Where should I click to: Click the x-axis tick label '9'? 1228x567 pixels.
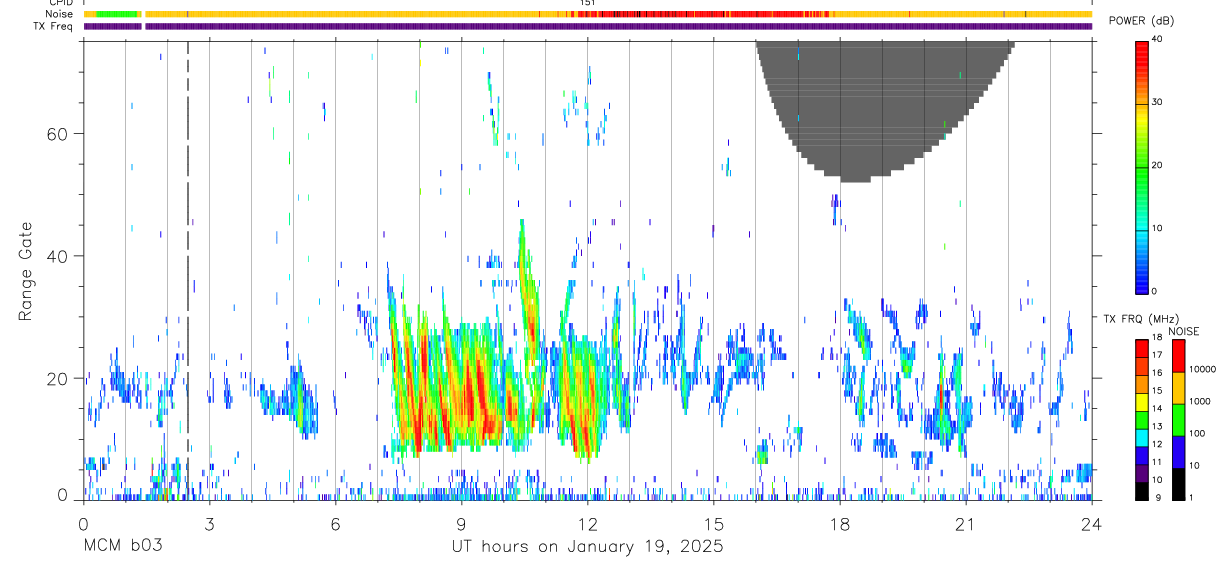point(461,523)
